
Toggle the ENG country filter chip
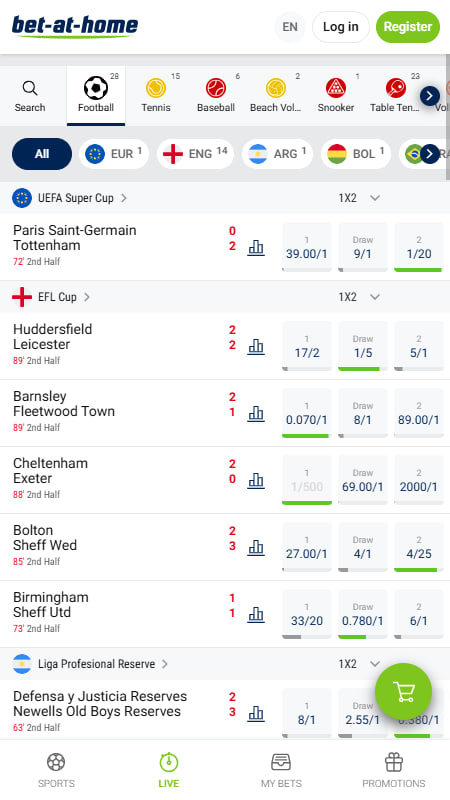[195, 154]
